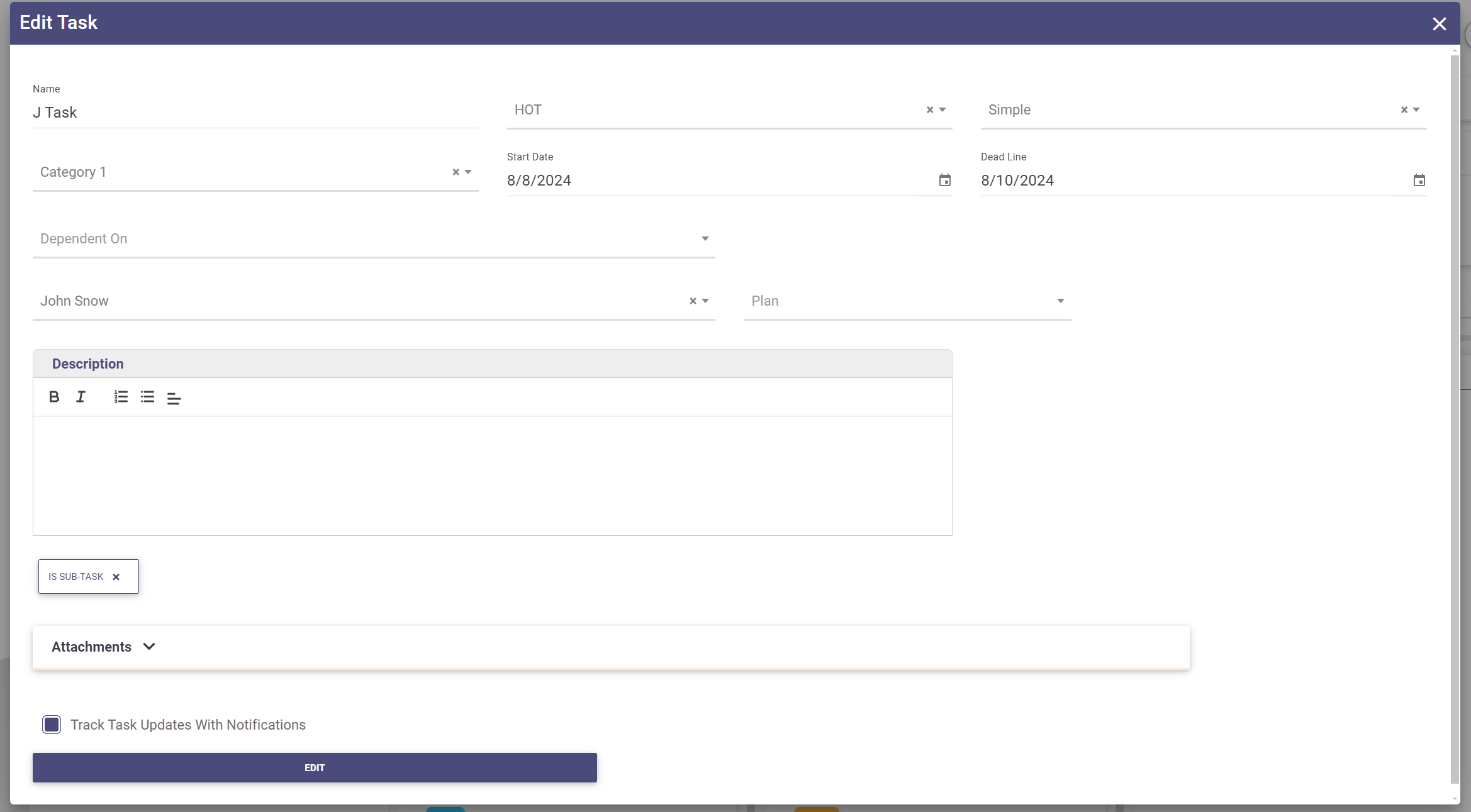Insert a bulleted list in Description
1471x812 pixels.
tap(147, 397)
